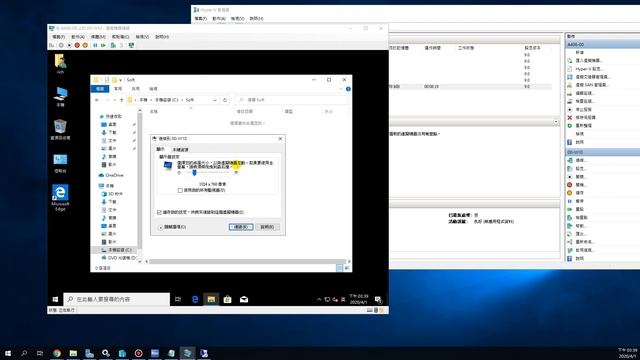Image resolution: width=640 pixels, height=360 pixels.
Task: Click VM taskbar search box
Action: pos(116,299)
